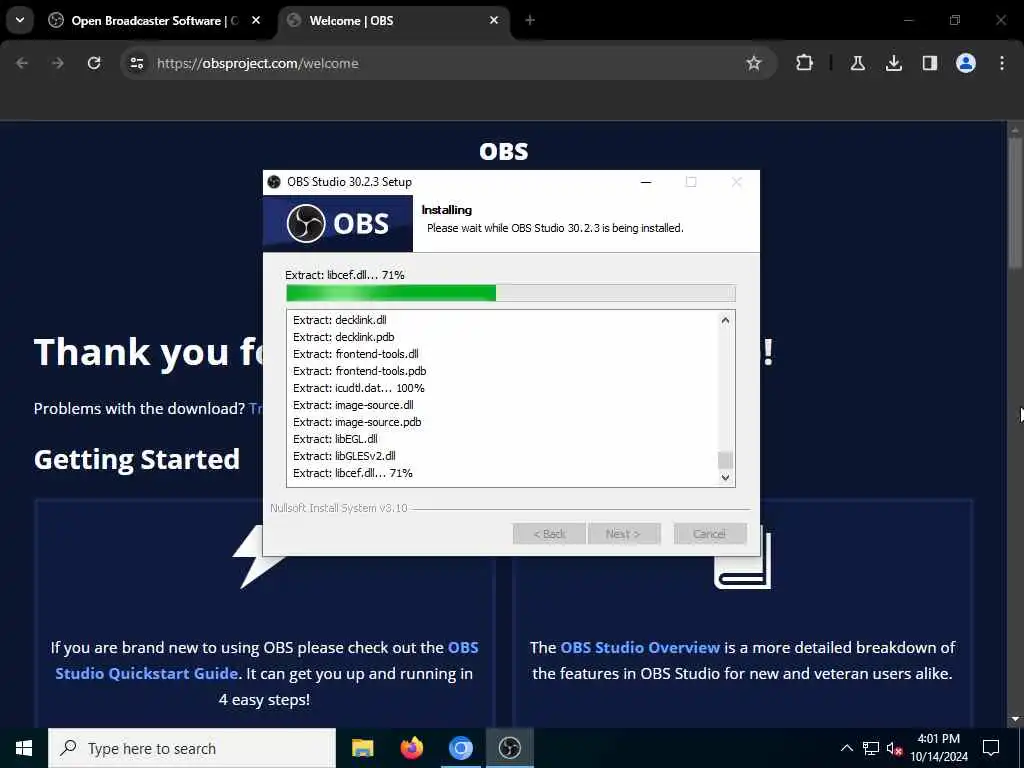The image size is (1024, 768).
Task: Click the extract log scrollbar thumb
Action: pyautogui.click(x=725, y=460)
